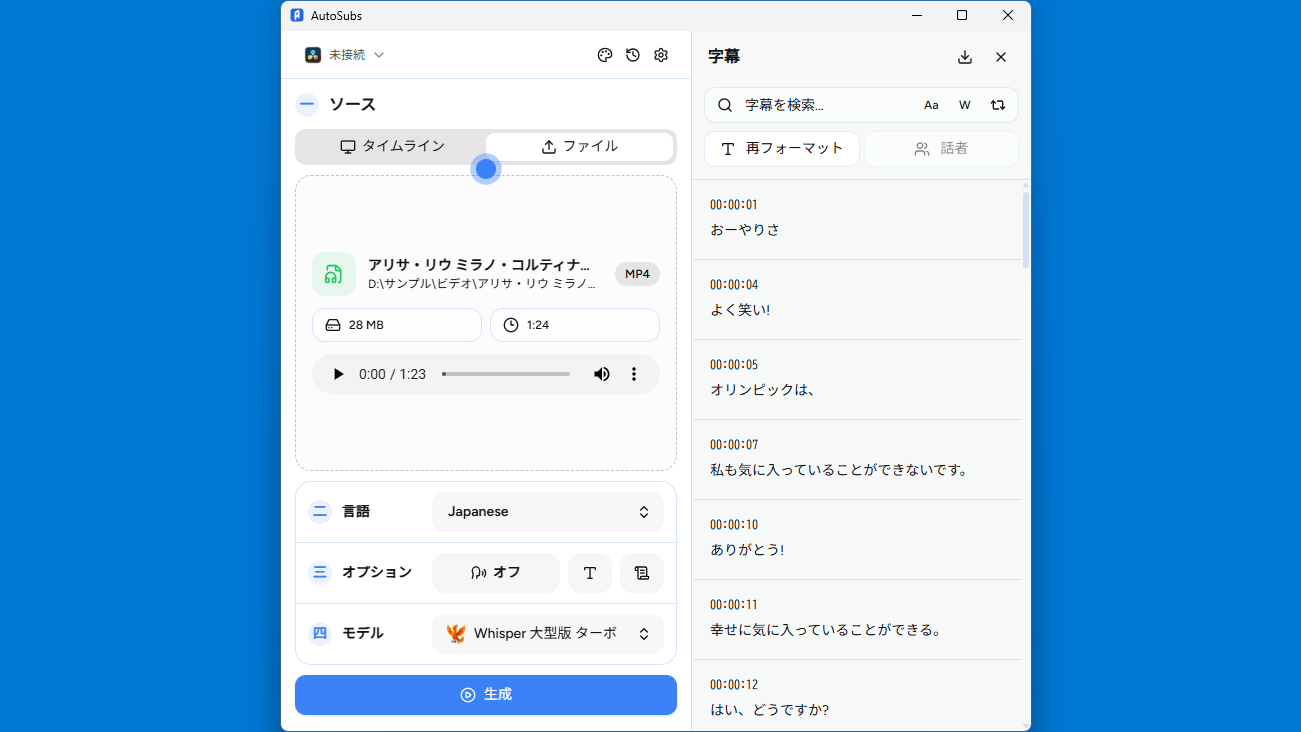
Task: Click the MP4 format badge
Action: pos(637,274)
